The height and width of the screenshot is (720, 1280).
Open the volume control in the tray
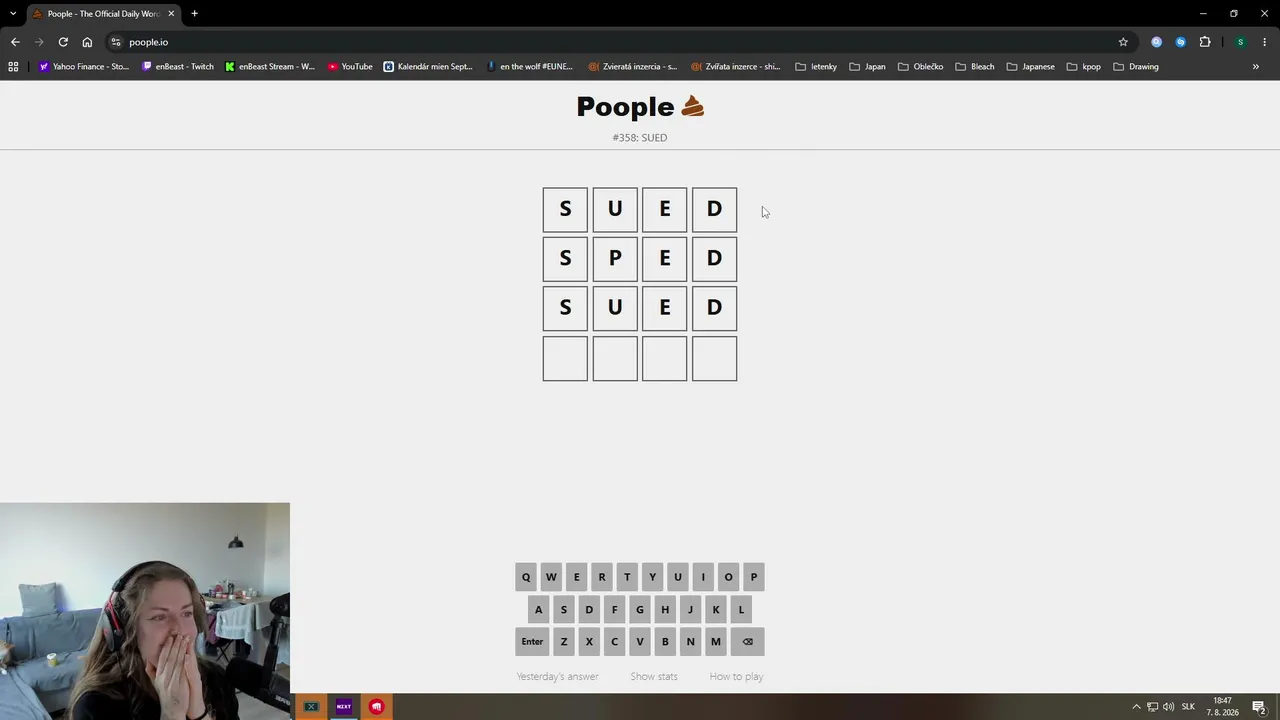[x=1168, y=707]
